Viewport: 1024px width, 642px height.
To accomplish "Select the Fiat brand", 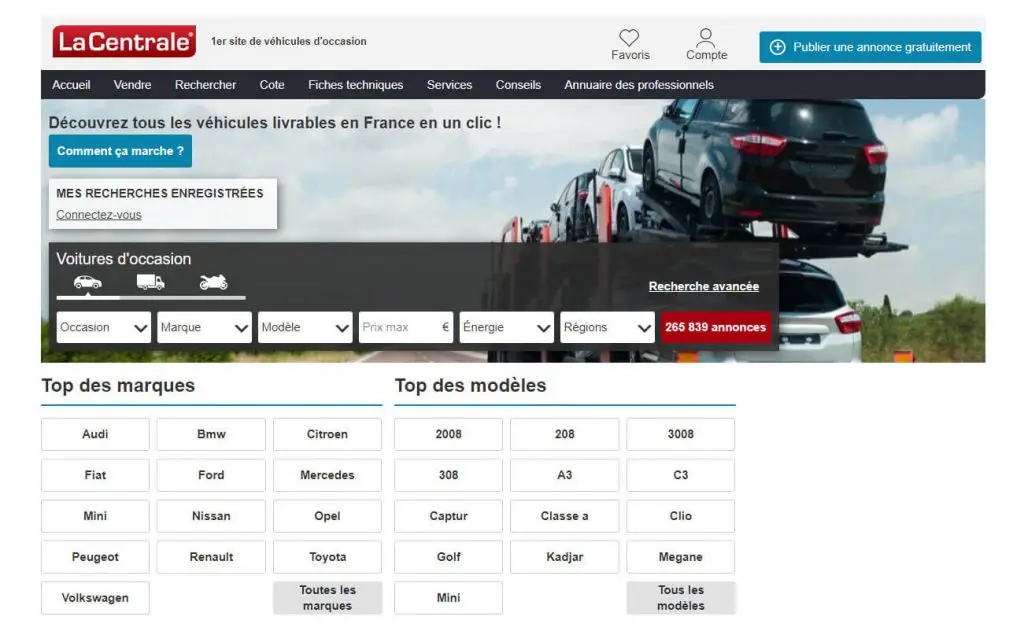I will coord(95,475).
